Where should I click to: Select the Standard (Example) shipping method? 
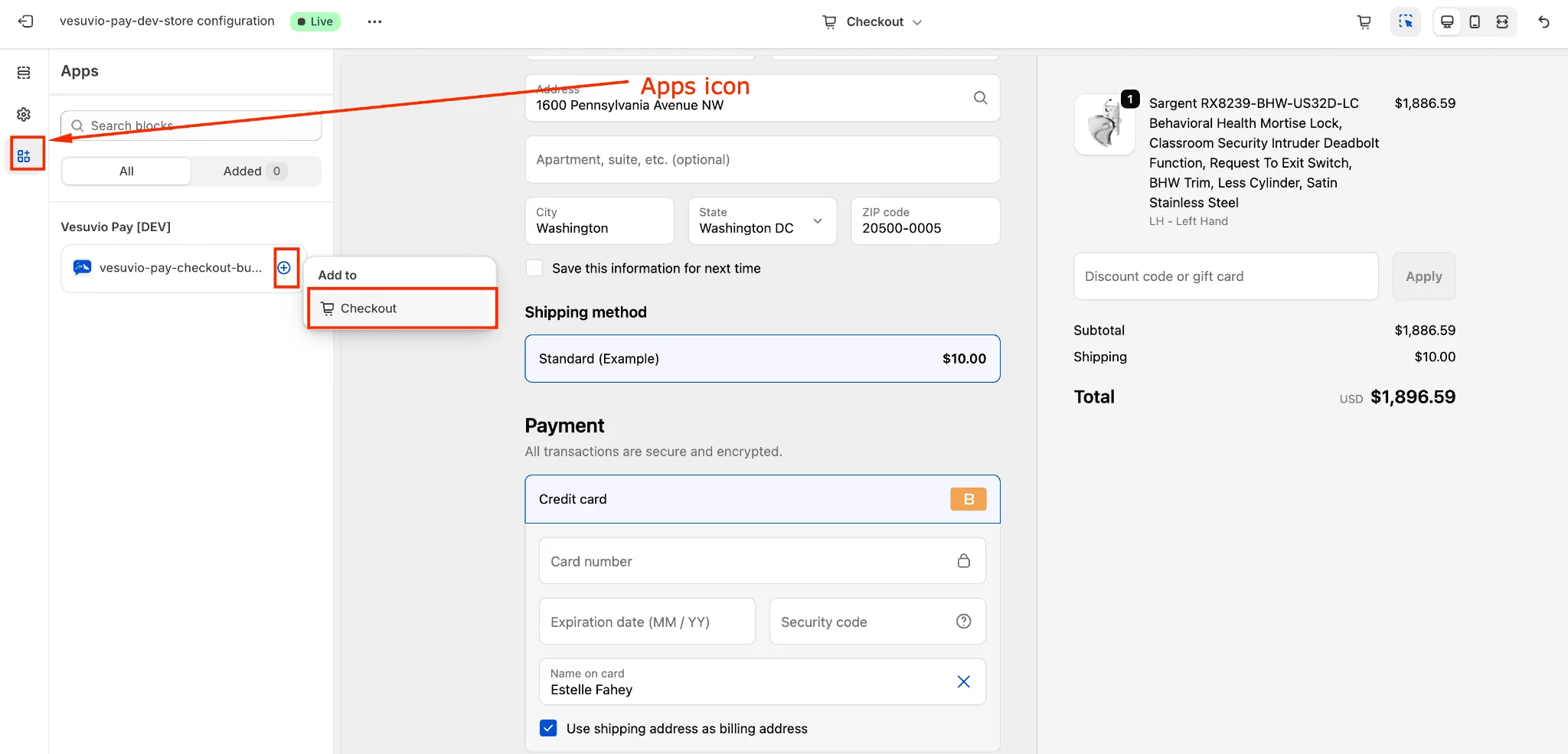click(x=762, y=358)
